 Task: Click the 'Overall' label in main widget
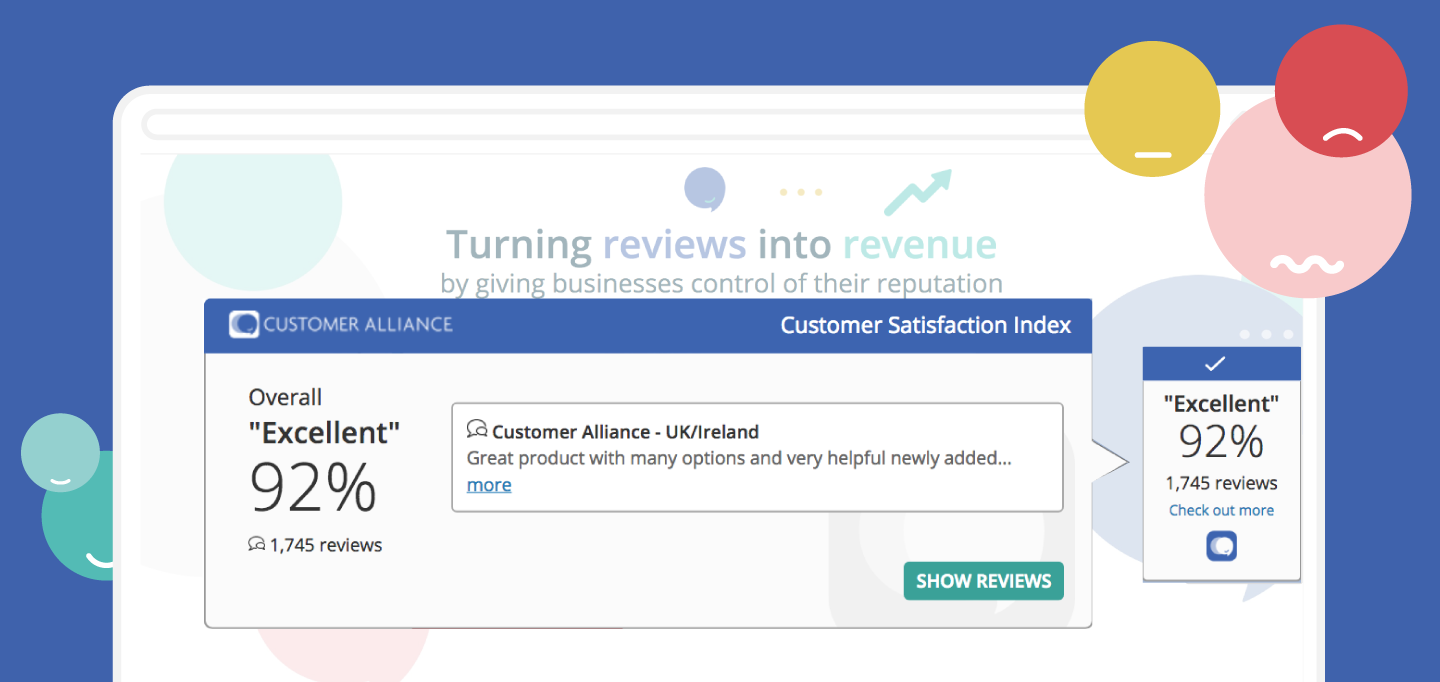click(285, 397)
